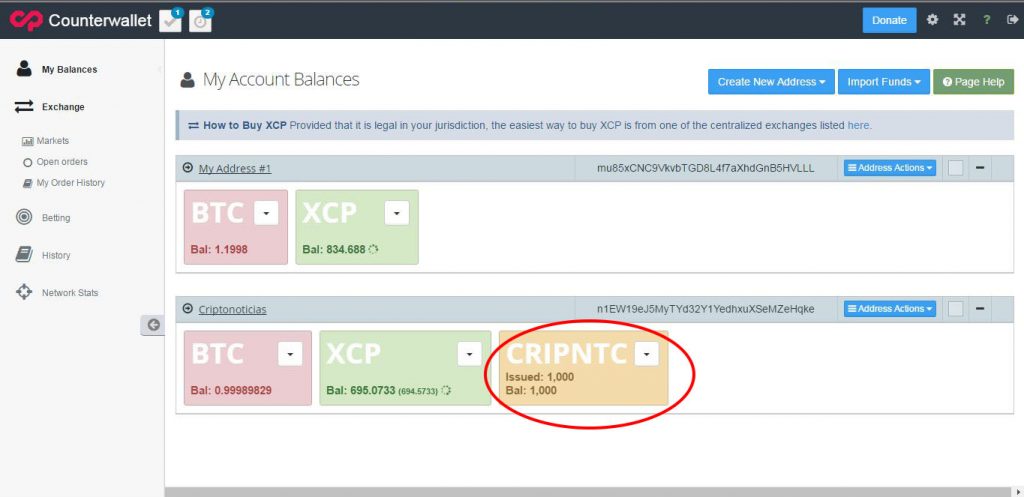The height and width of the screenshot is (497, 1024).
Task: Open pending actions checkmark icon with badge 1
Action: coord(170,21)
